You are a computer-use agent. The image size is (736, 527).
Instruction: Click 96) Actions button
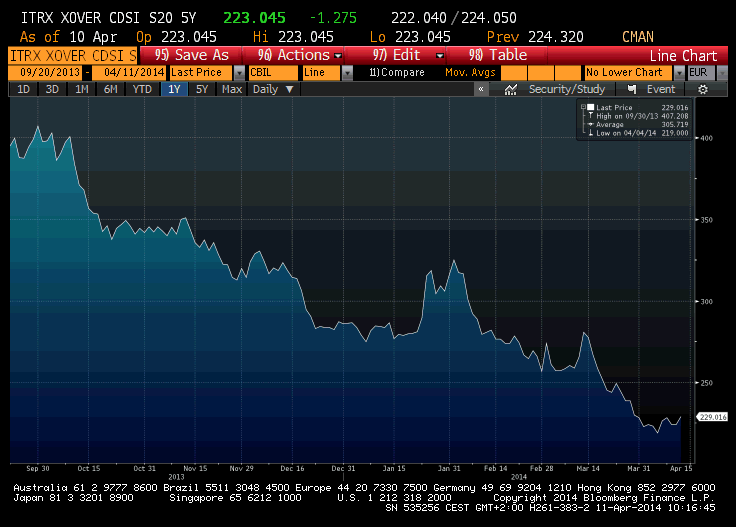tap(293, 55)
